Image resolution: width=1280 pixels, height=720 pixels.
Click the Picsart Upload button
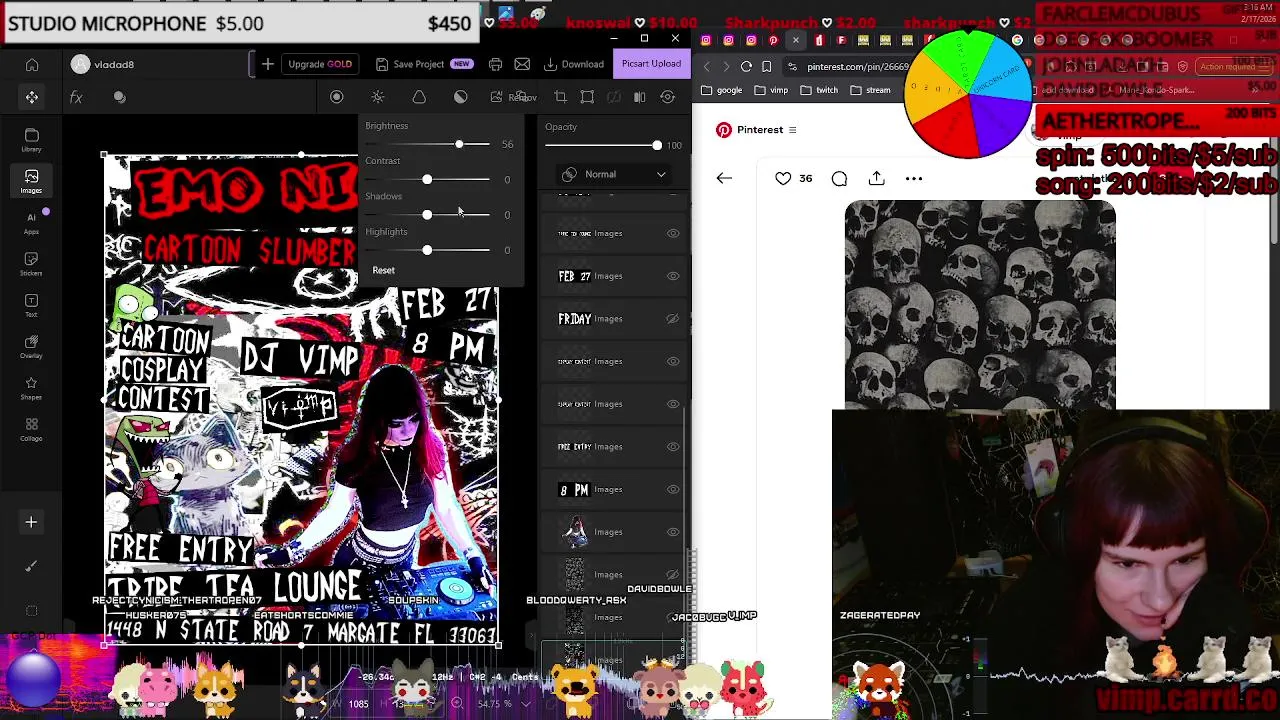pyautogui.click(x=651, y=64)
